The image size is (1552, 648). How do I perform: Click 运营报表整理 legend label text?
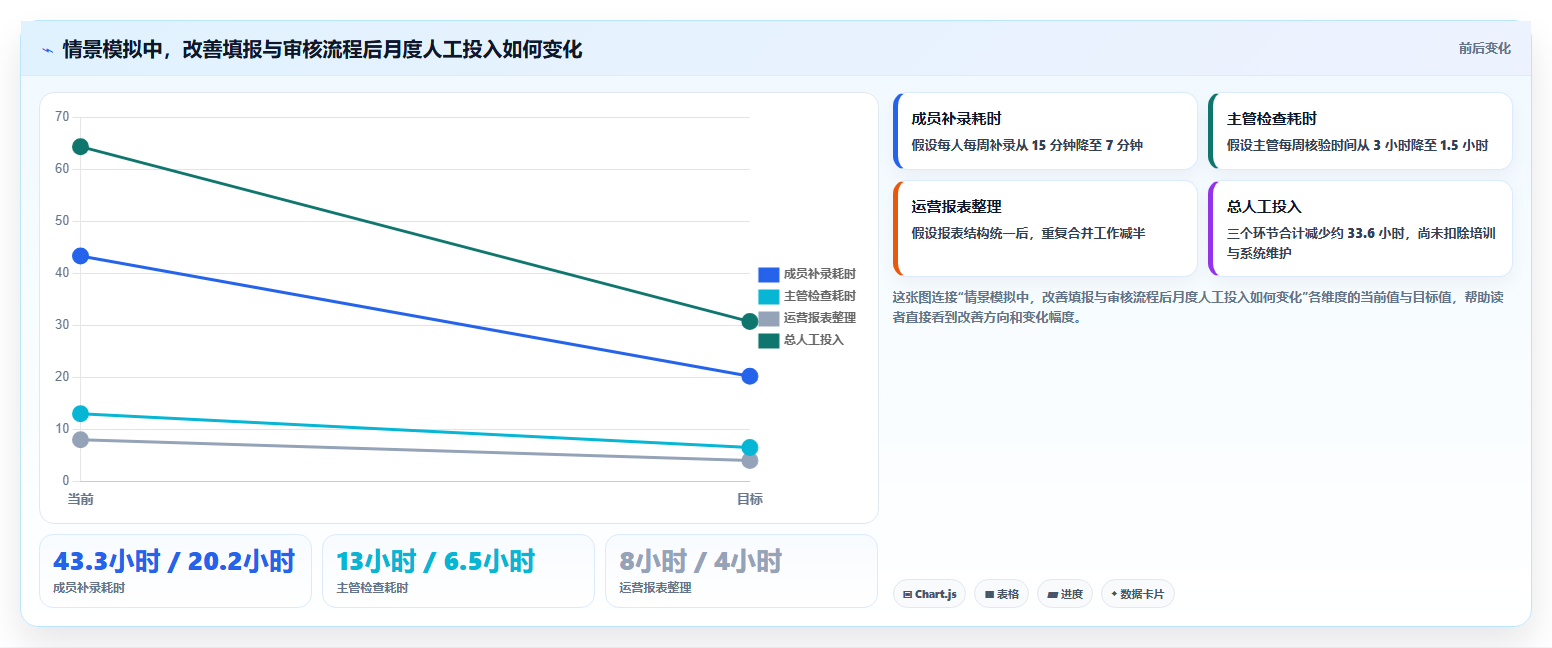[819, 318]
